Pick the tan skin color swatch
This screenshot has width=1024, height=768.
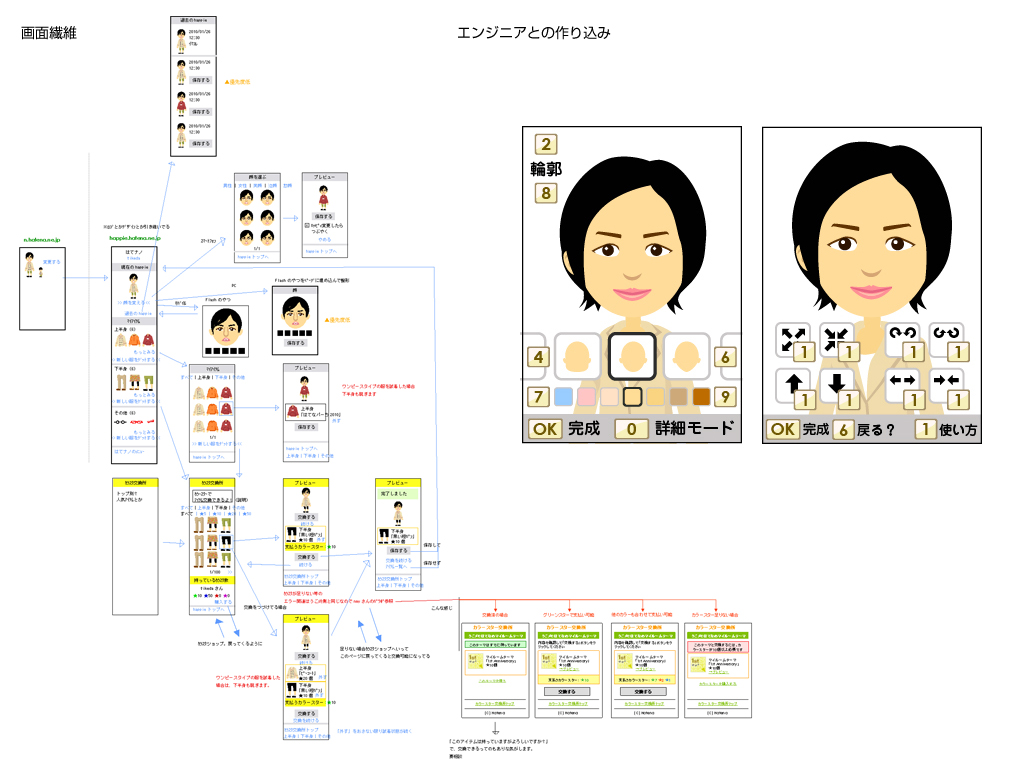(x=679, y=396)
